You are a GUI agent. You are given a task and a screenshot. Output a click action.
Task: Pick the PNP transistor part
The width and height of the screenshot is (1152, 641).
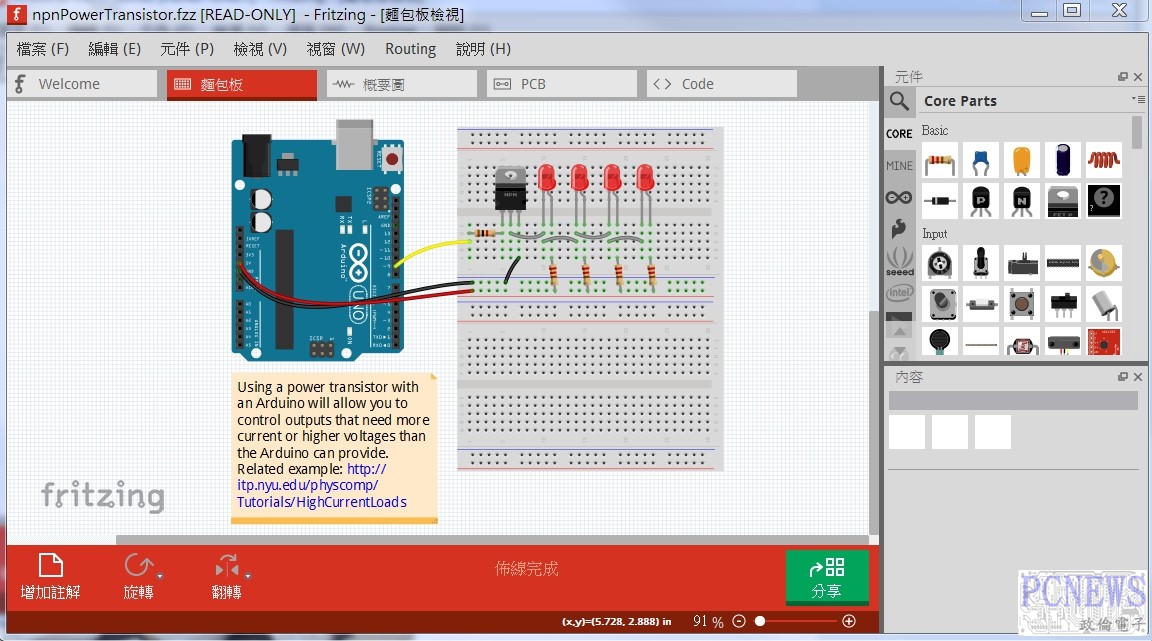[x=981, y=201]
